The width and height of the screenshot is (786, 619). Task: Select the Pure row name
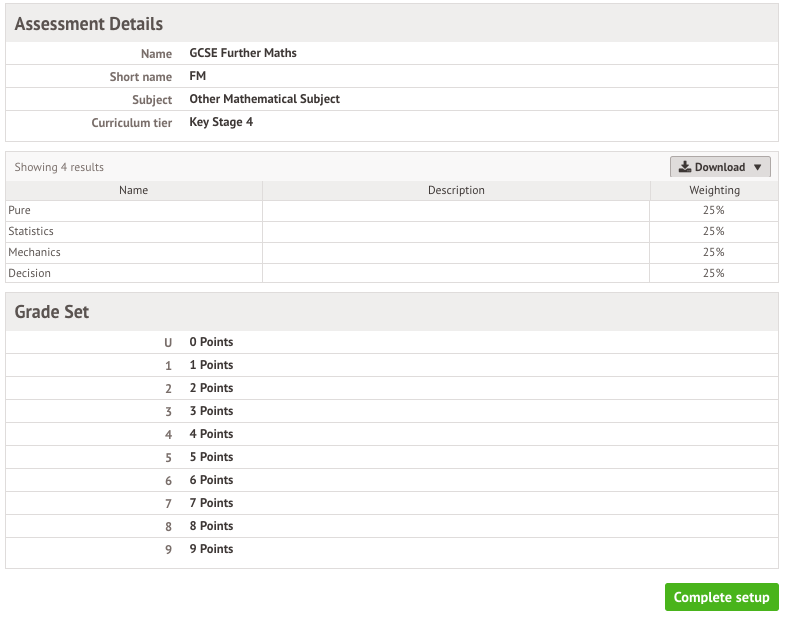[20, 211]
